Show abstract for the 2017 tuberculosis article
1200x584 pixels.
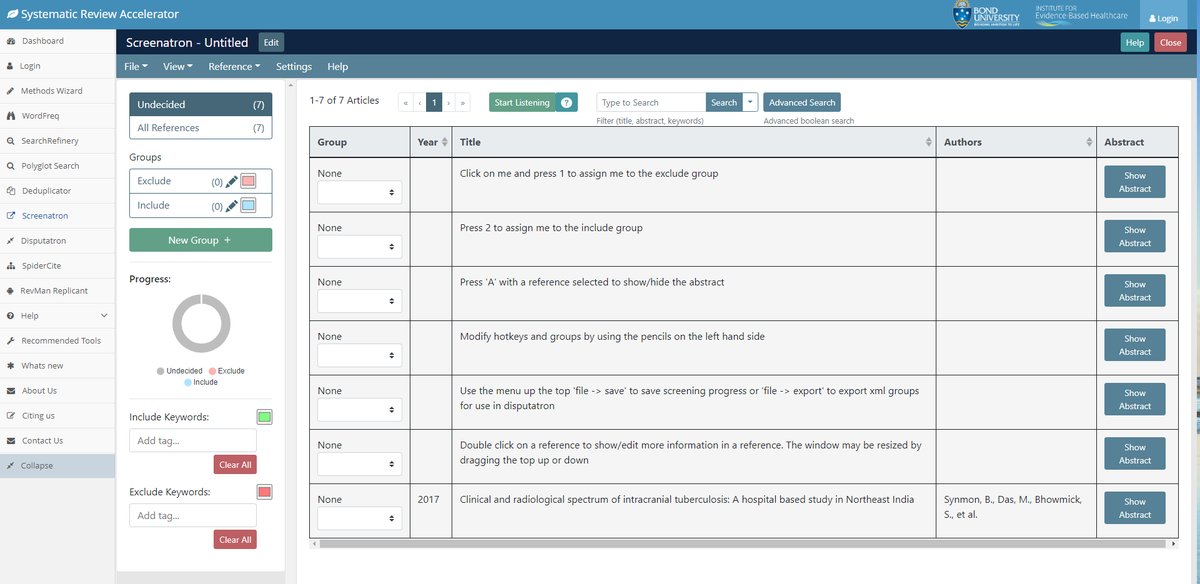coord(1135,508)
